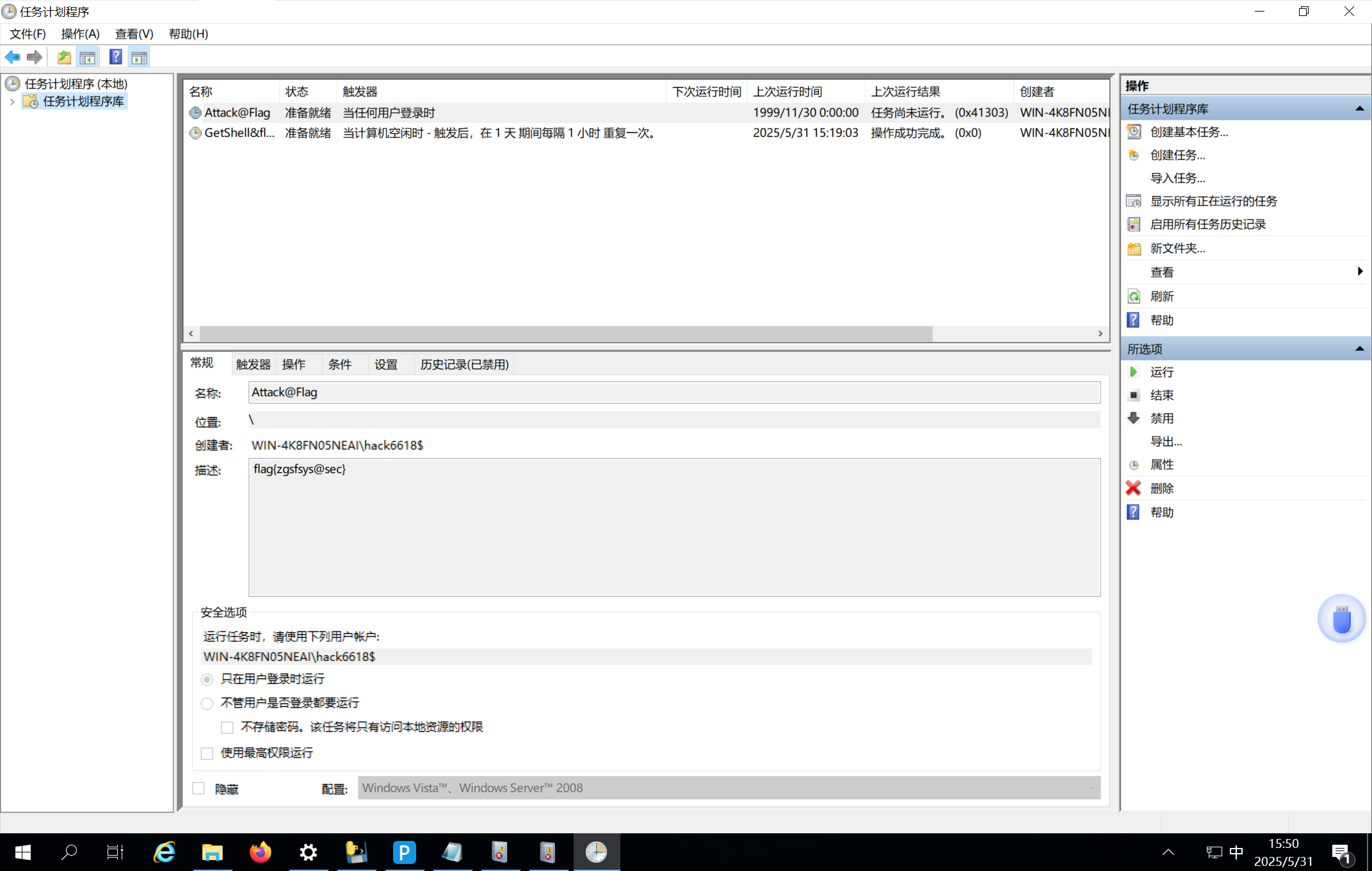
Task: Click the up-one-level folder toolbar icon
Action: coord(63,57)
